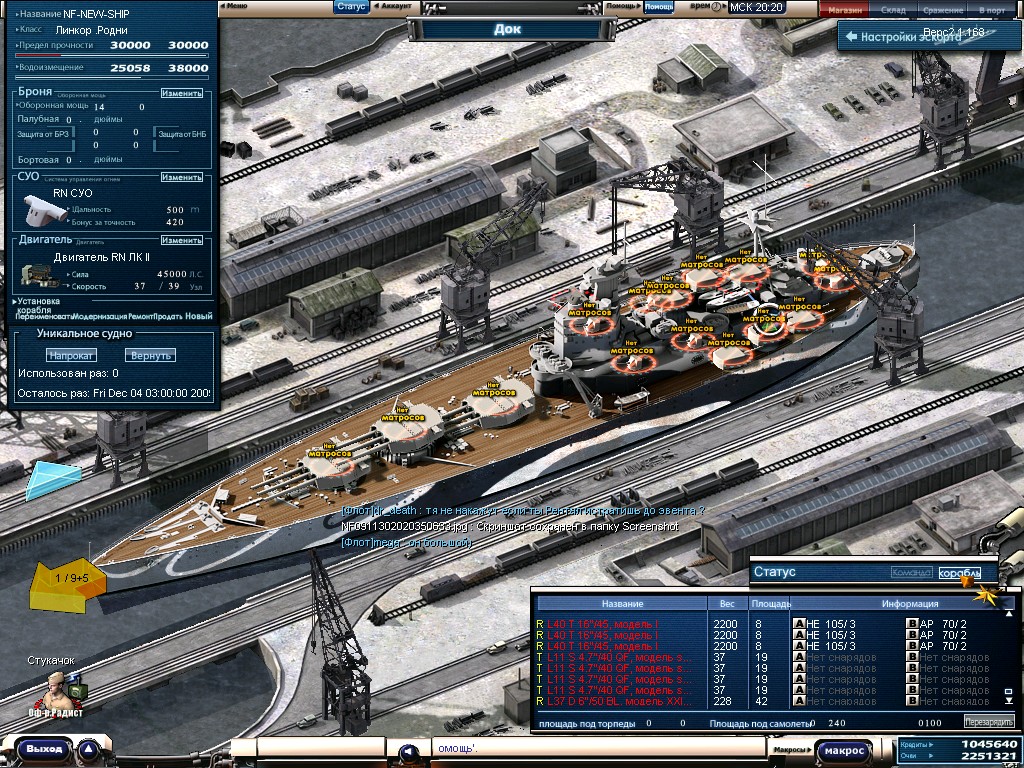The height and width of the screenshot is (768, 1024).
Task: Click the light-blue diamond arrow icon
Action: tap(54, 479)
